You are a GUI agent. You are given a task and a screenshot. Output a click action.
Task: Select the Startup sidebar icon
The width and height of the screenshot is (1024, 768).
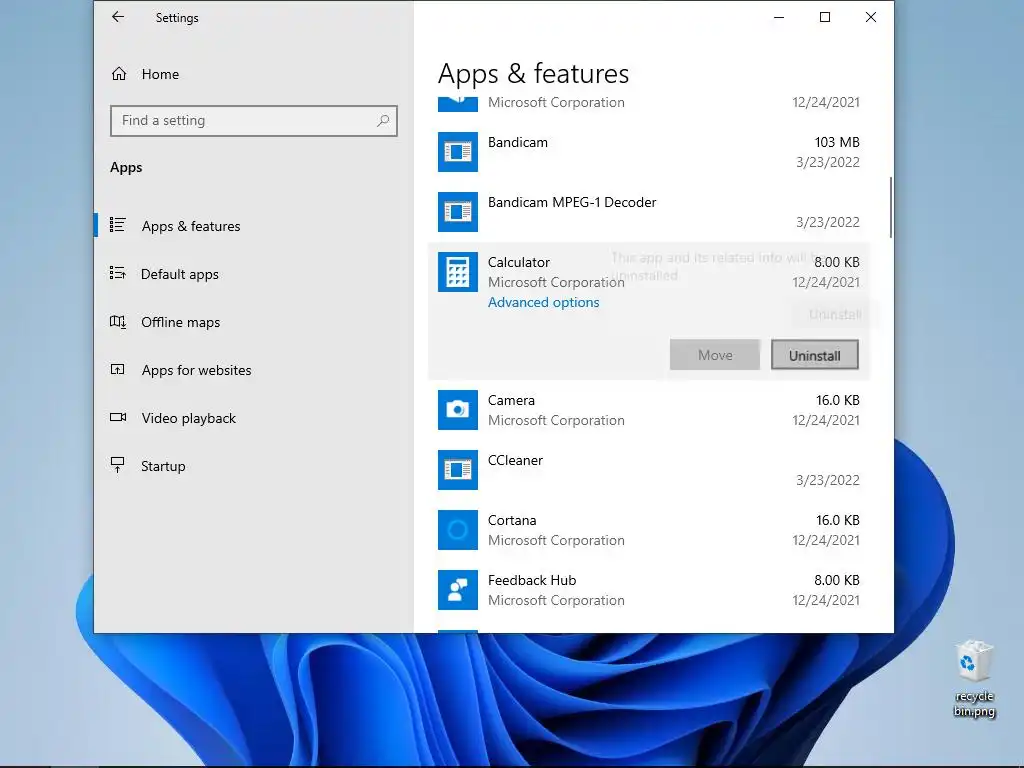[x=118, y=465]
